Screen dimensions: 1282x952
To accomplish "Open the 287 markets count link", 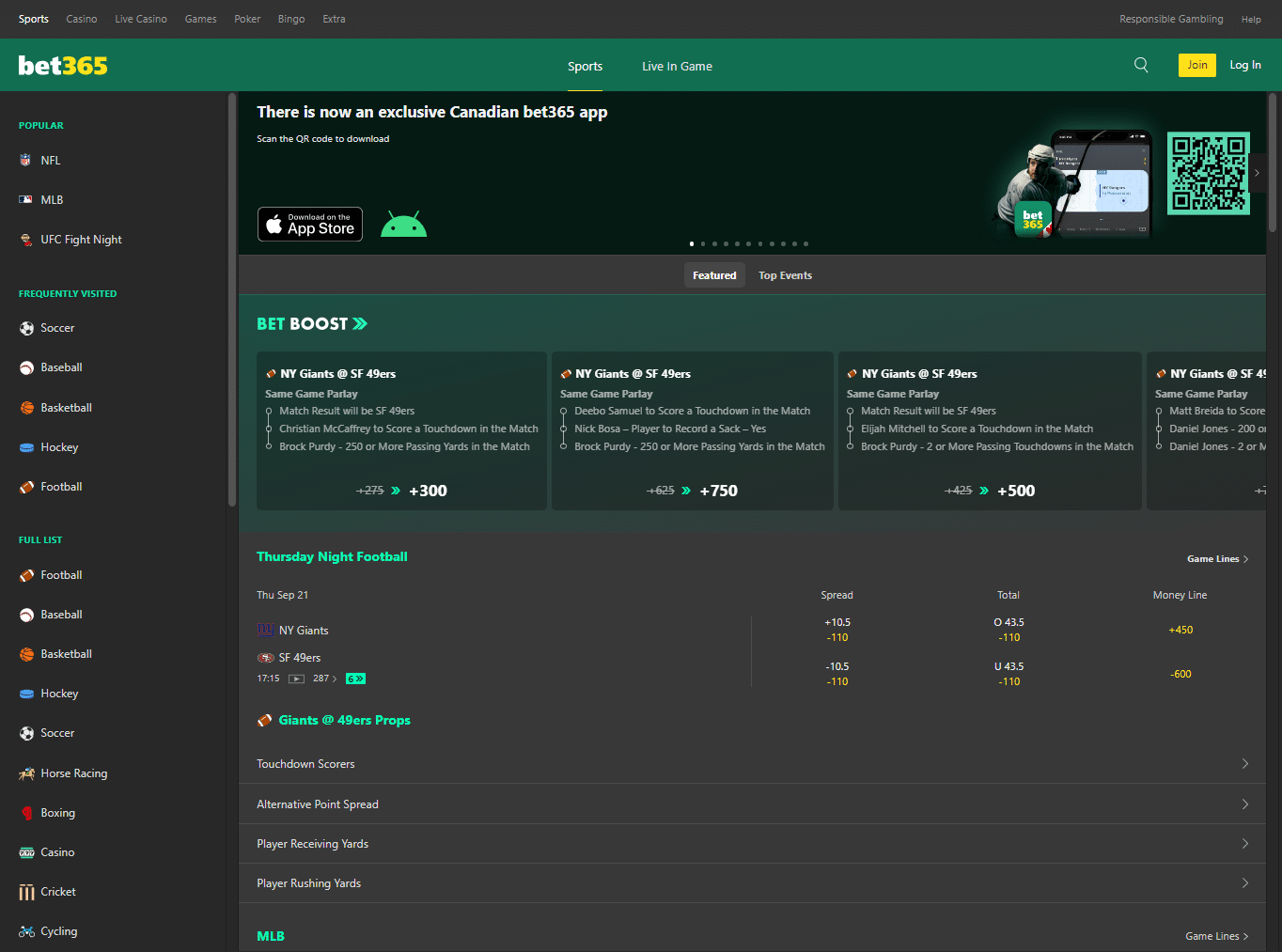I will pyautogui.click(x=324, y=679).
